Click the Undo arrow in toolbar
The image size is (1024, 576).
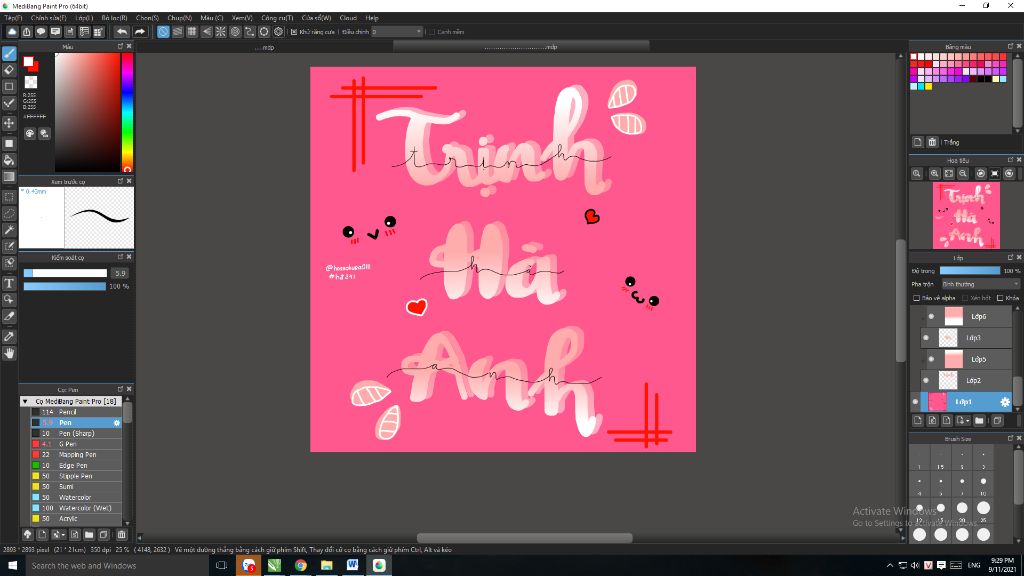pos(122,31)
